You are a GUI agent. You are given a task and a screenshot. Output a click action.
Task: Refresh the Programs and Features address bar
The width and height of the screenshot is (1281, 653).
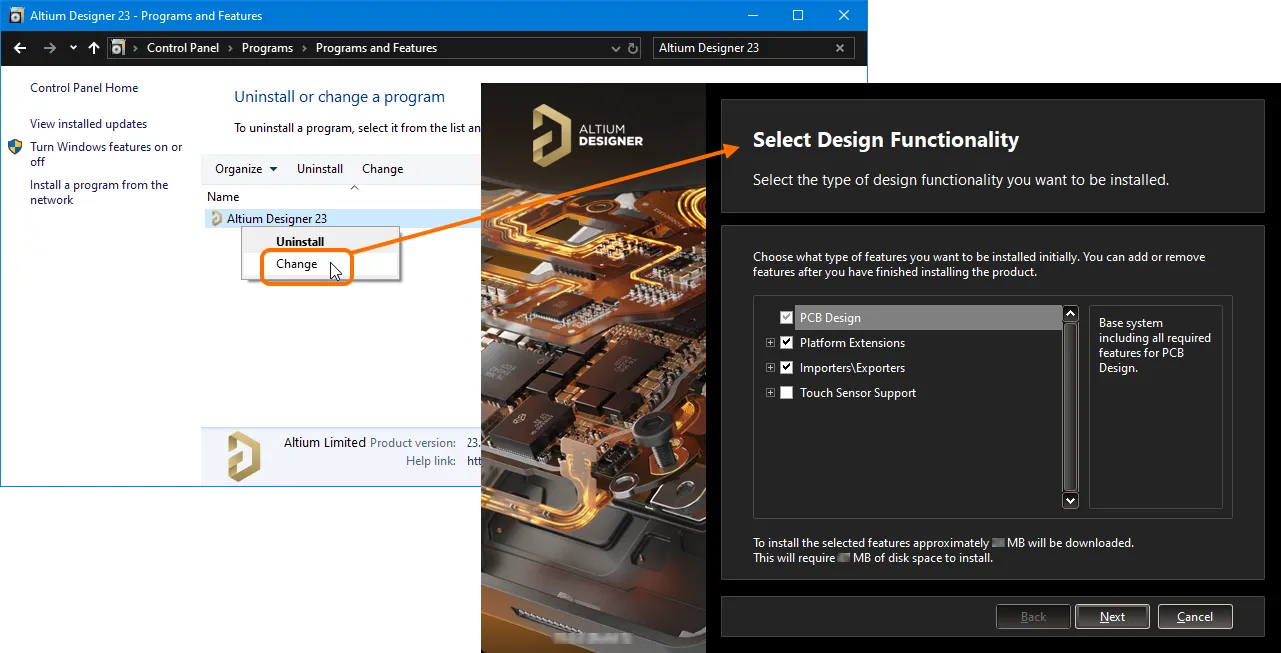633,48
